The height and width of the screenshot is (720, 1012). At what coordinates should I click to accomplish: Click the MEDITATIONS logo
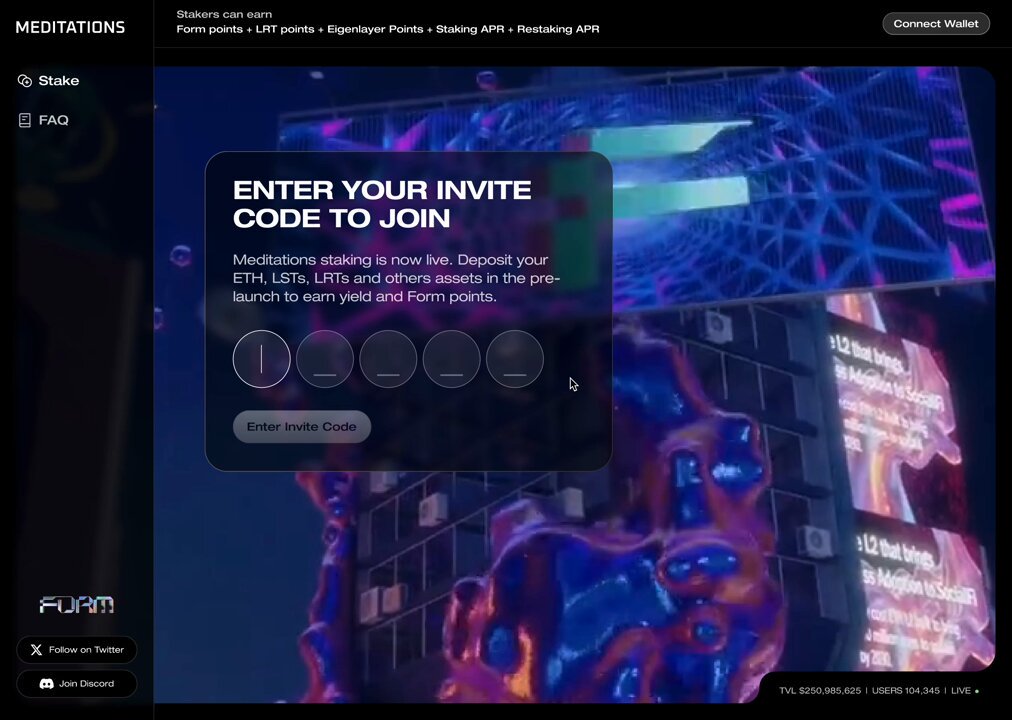tap(70, 27)
